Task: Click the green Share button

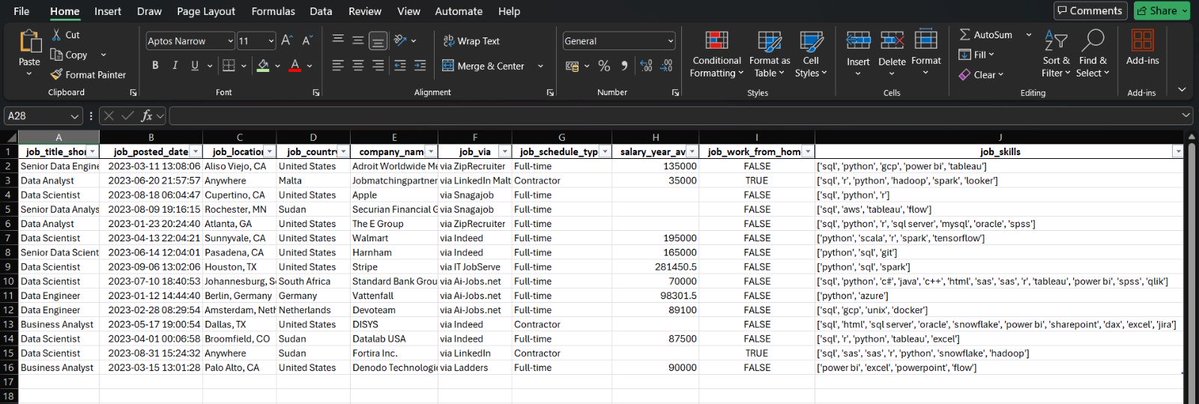Action: click(x=1161, y=11)
